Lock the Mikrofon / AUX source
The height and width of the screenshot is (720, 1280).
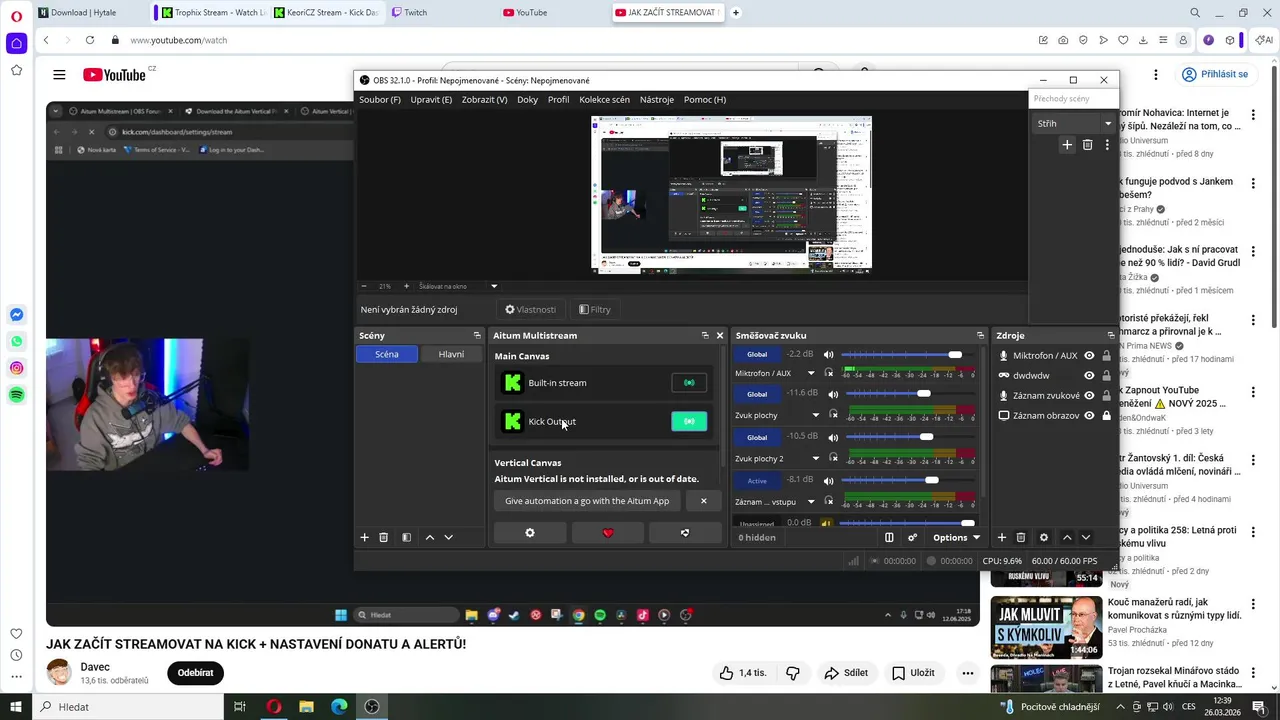[x=1106, y=356]
